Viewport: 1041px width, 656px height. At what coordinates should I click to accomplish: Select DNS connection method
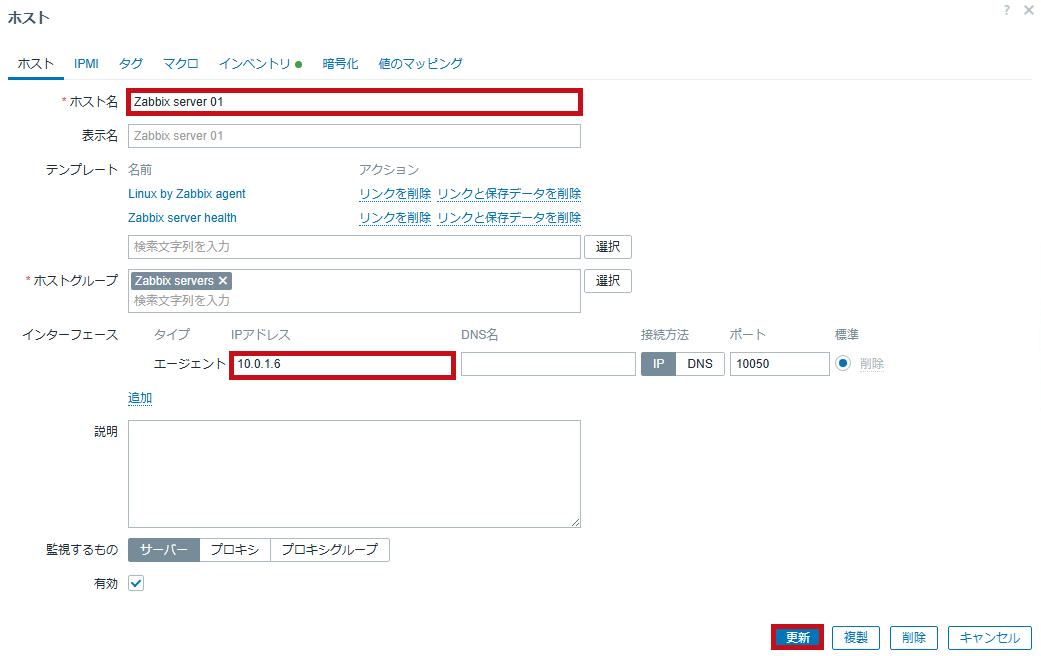pyautogui.click(x=700, y=364)
